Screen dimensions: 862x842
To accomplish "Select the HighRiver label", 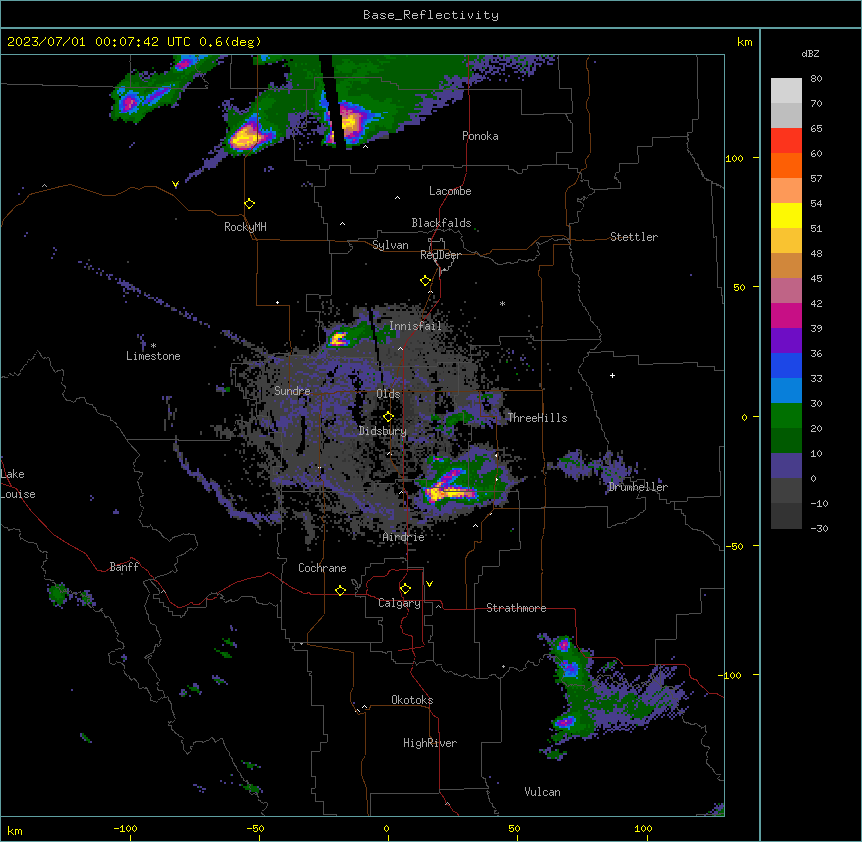I will point(430,743).
